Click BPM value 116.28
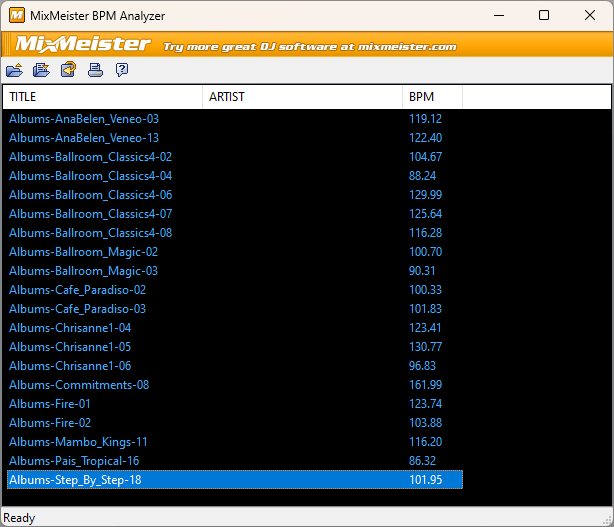614x527 pixels. (426, 233)
